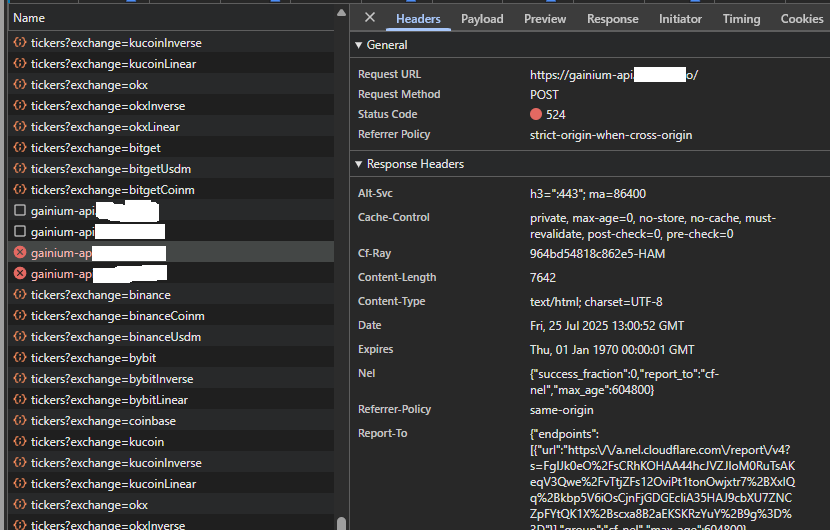The height and width of the screenshot is (530, 830).
Task: Click the fetch icon of tickers?exchange=binanceUsdm
Action: (x=20, y=337)
